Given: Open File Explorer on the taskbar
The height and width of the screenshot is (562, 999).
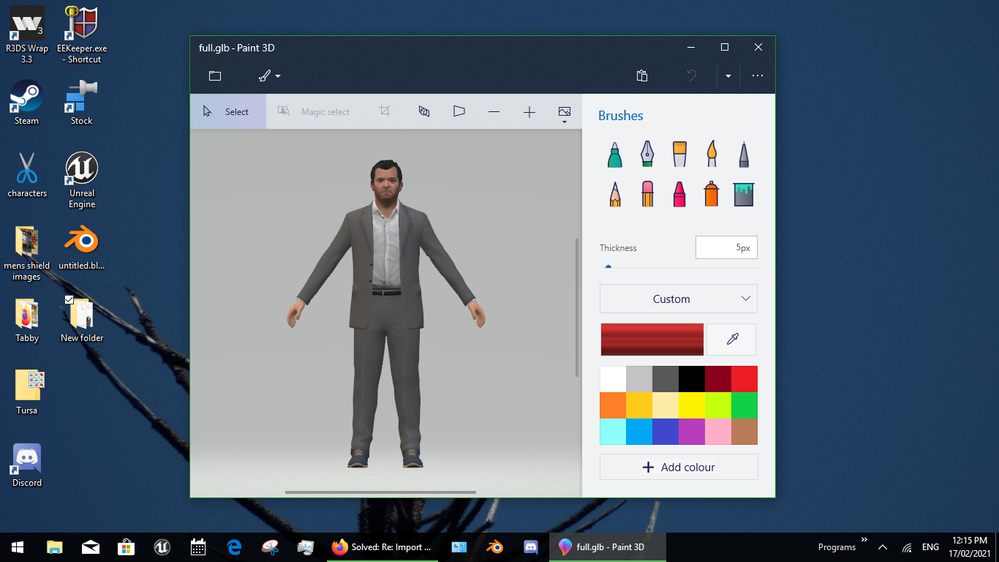Looking at the screenshot, I should [55, 547].
